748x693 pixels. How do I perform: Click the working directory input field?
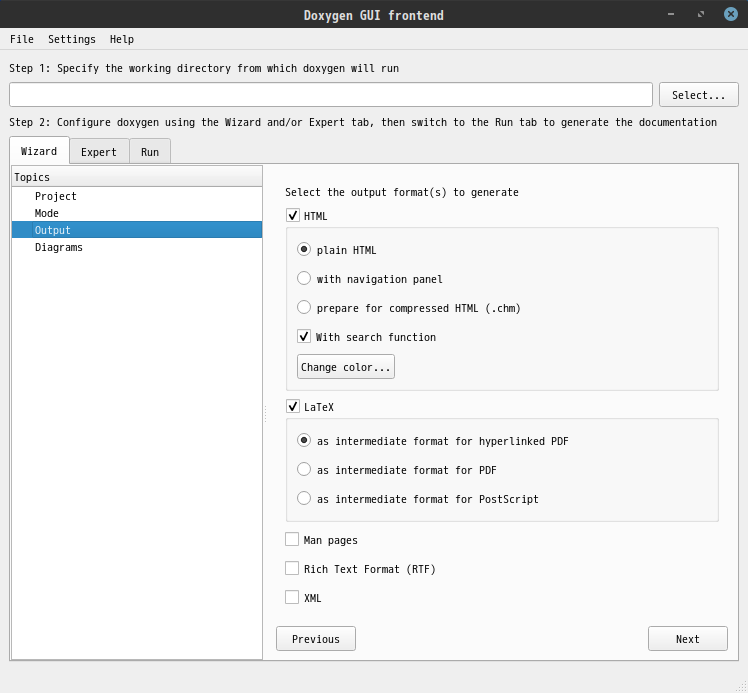pos(331,95)
